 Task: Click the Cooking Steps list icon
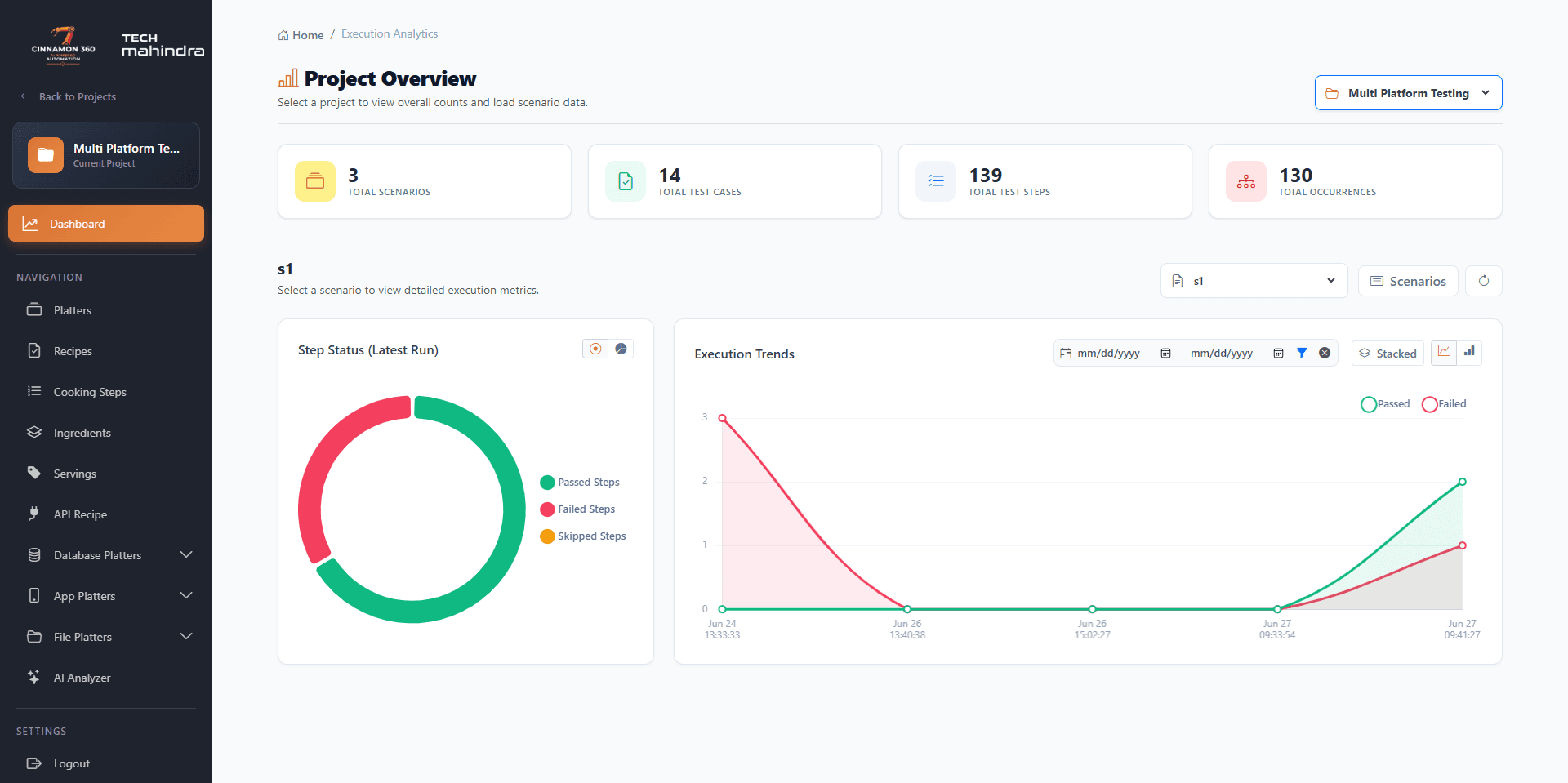pos(34,391)
